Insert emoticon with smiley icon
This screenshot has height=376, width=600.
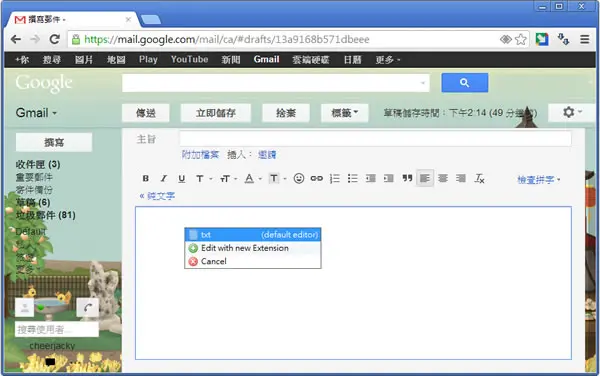coord(299,178)
